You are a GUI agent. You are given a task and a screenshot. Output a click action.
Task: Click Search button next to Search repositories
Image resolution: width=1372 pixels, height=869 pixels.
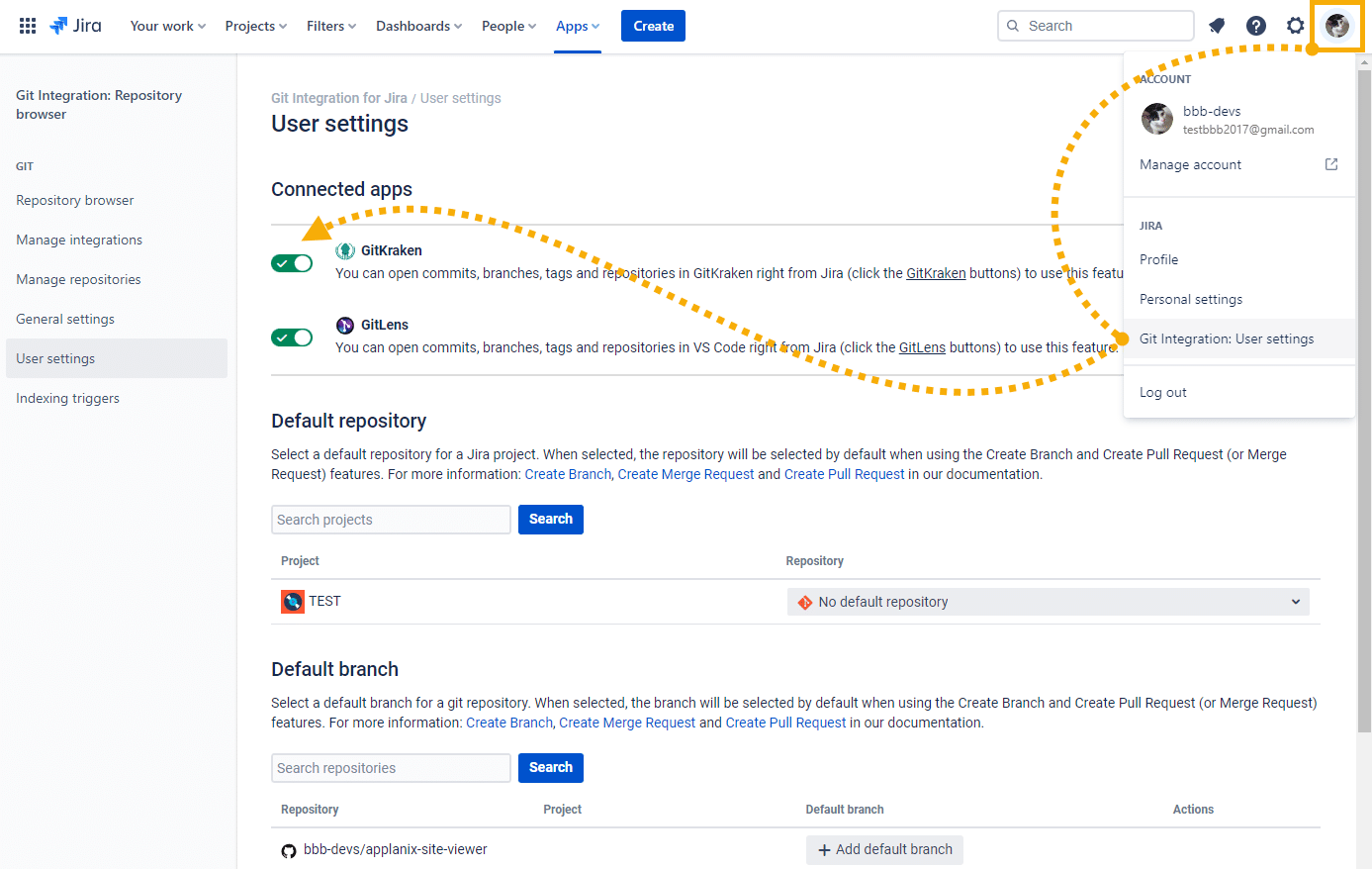pyautogui.click(x=551, y=768)
